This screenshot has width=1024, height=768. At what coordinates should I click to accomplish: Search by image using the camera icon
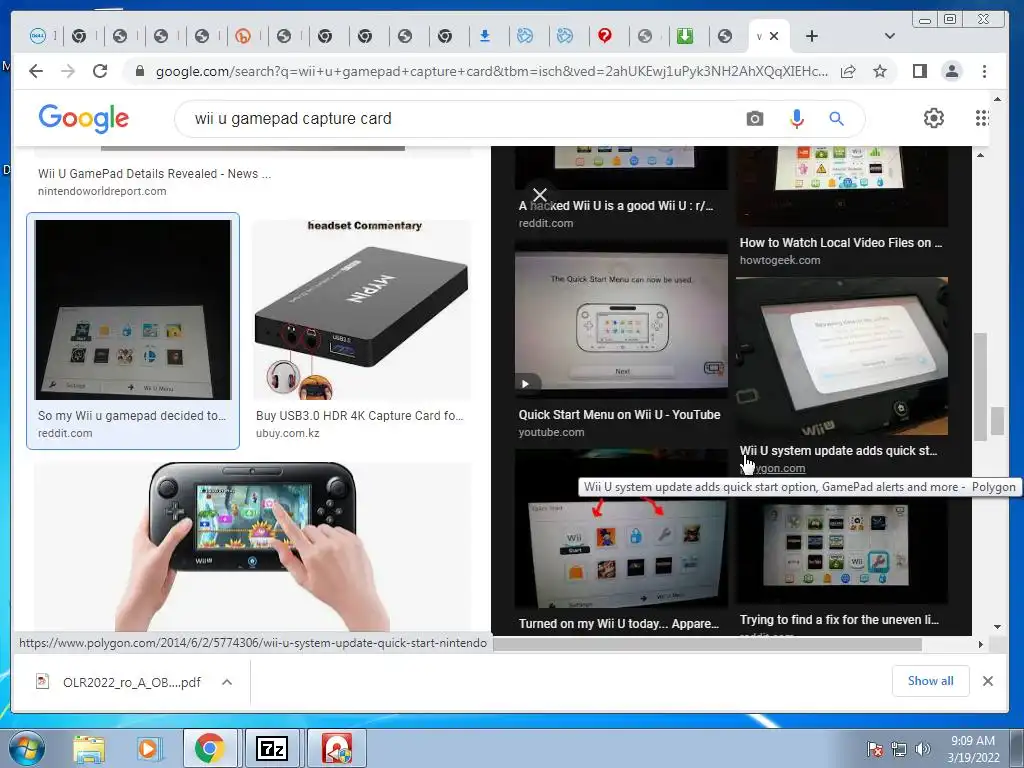[x=754, y=119]
